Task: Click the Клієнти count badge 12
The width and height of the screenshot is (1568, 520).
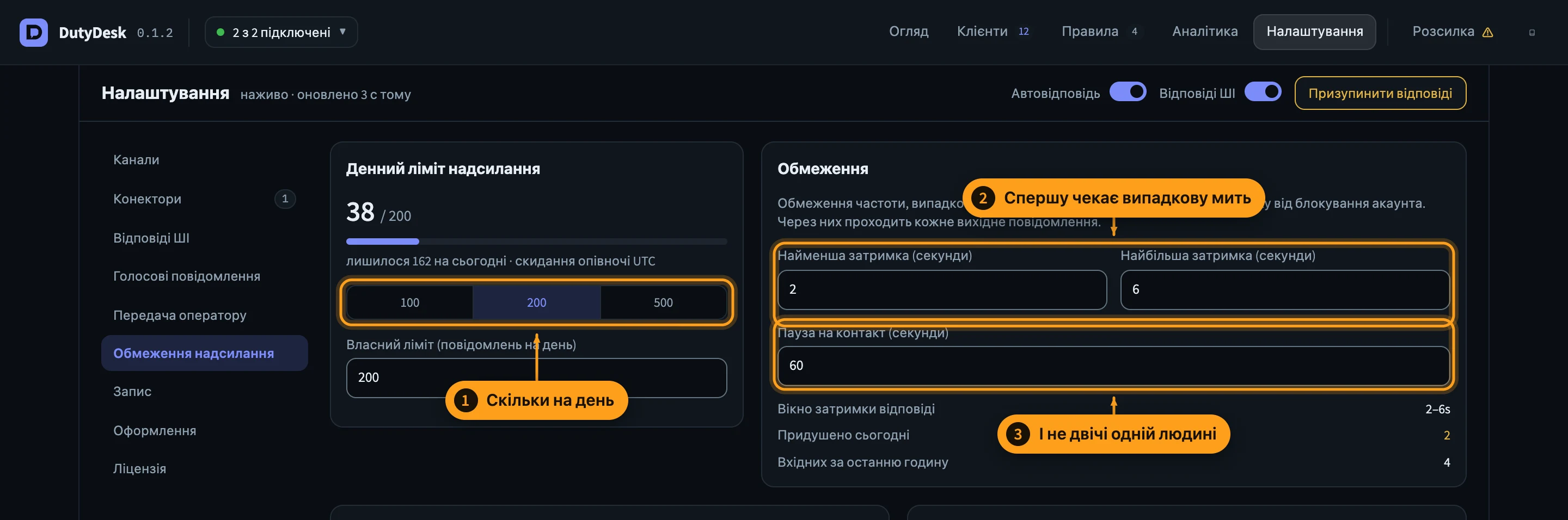Action: tap(1023, 32)
